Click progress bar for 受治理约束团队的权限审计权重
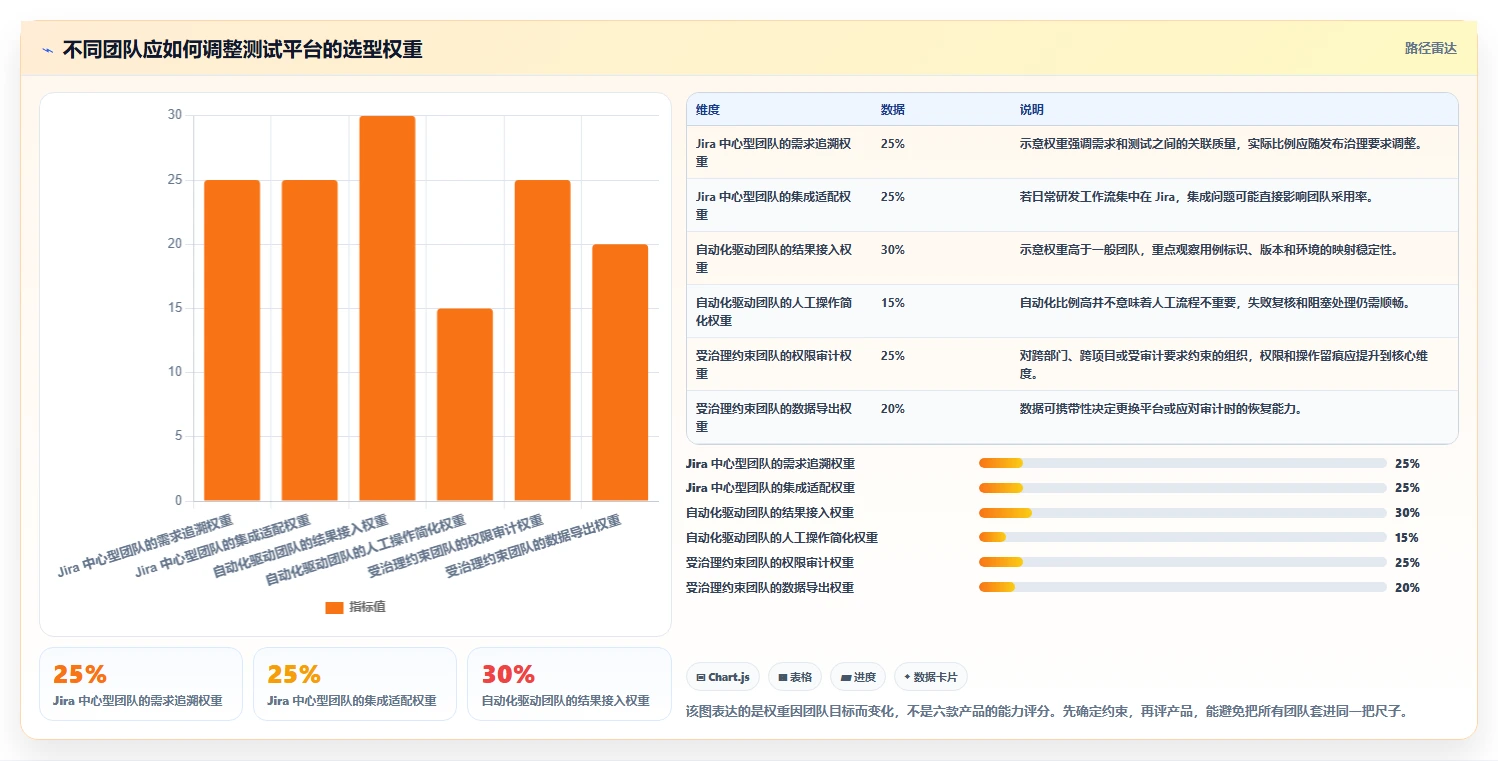Viewport: 1498px width, 761px height. click(x=1183, y=563)
